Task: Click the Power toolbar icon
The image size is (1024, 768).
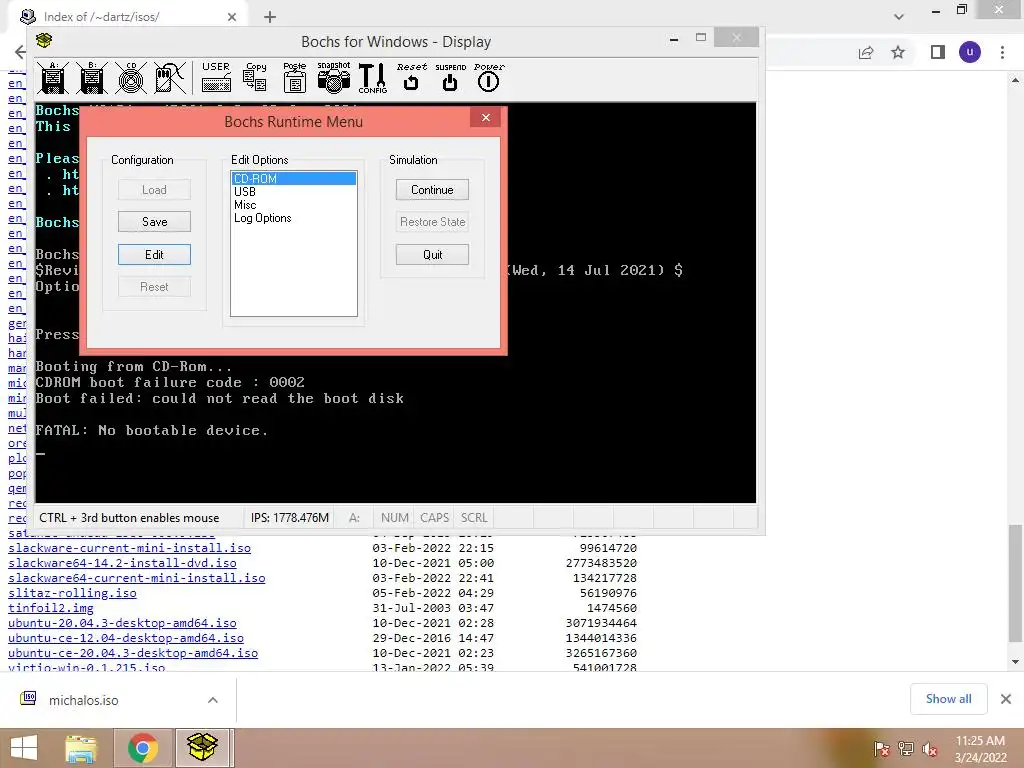Action: (489, 77)
